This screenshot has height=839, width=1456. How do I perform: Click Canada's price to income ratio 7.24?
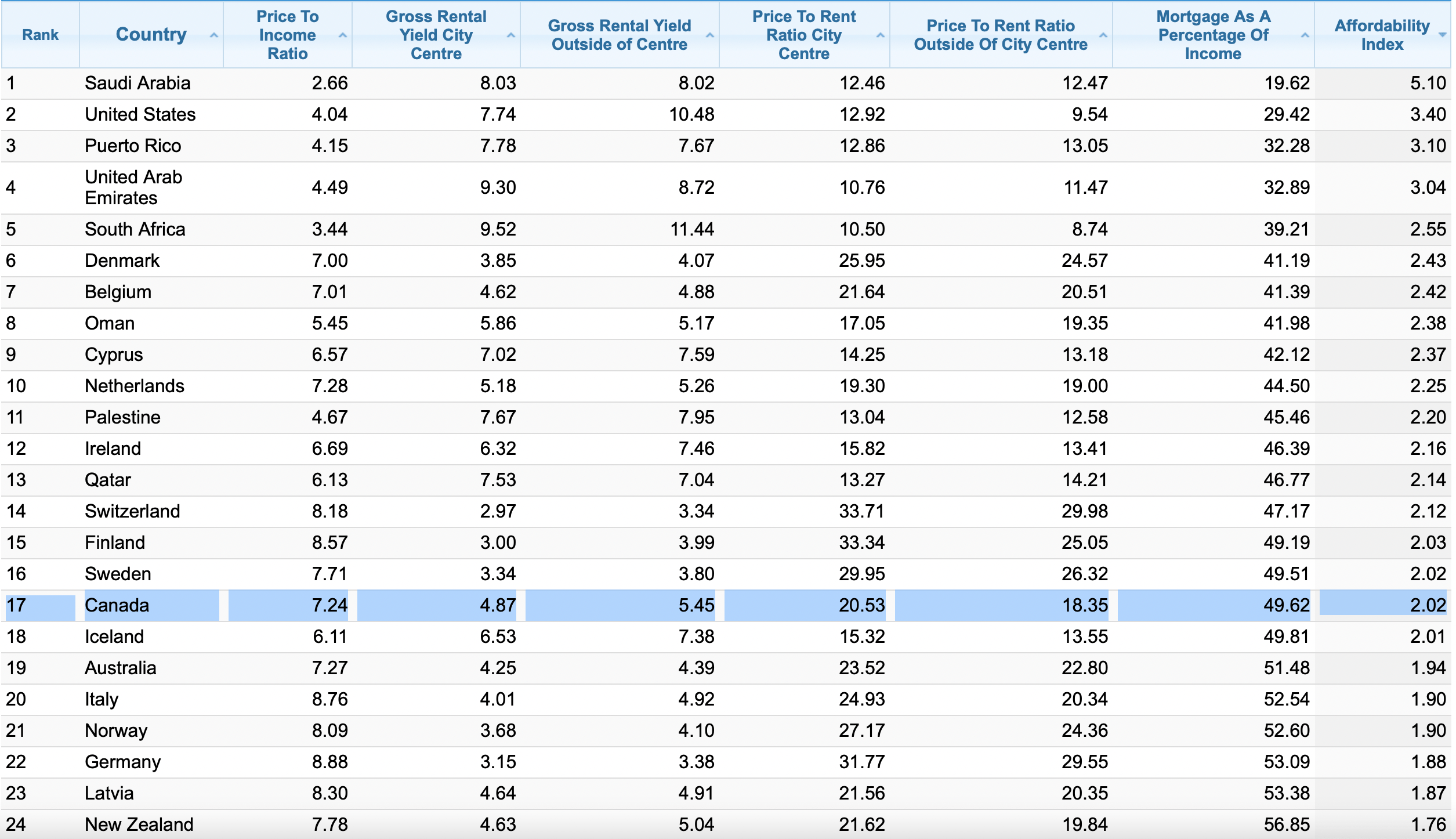point(329,605)
